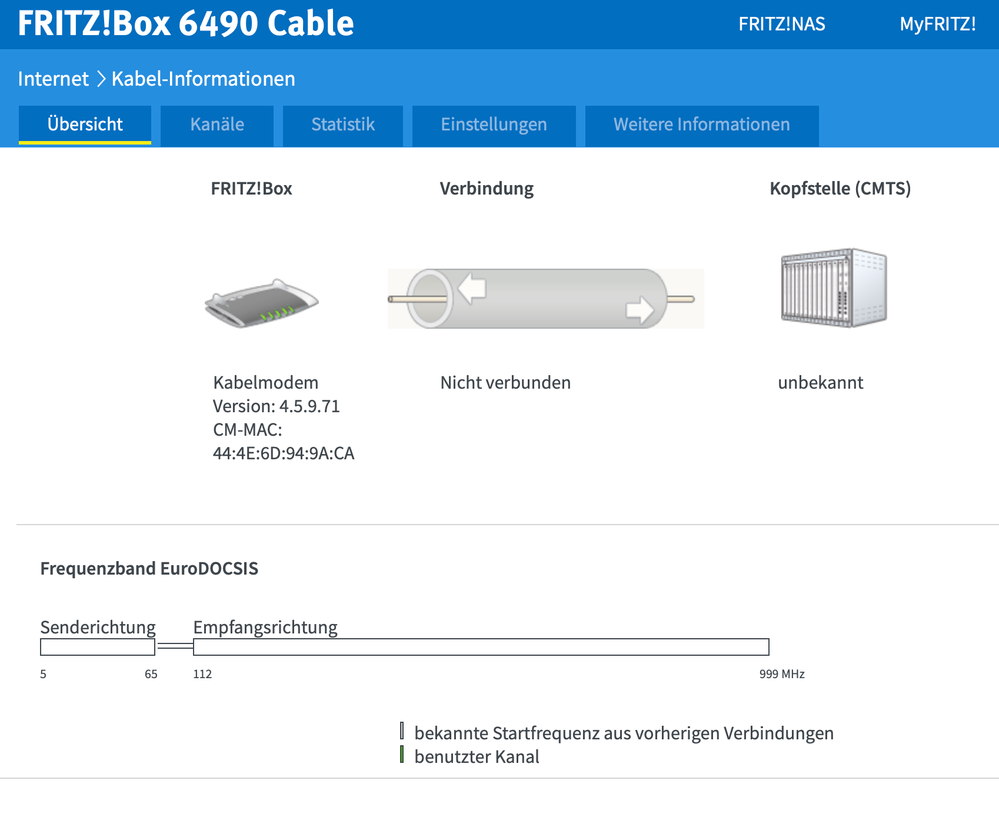The height and width of the screenshot is (828, 999).
Task: Click the '112' frequency label
Action: pyautogui.click(x=203, y=674)
